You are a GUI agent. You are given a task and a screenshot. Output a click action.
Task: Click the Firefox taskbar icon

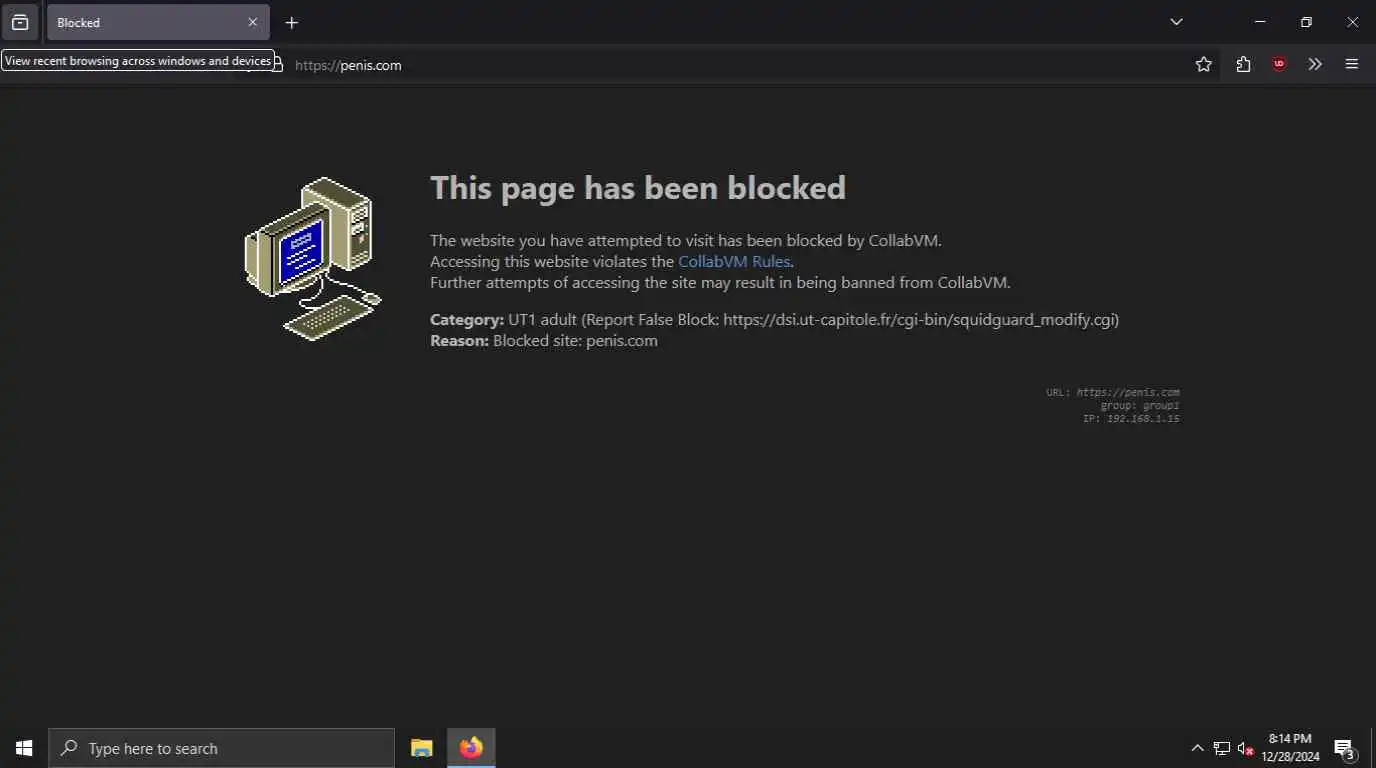click(x=471, y=748)
